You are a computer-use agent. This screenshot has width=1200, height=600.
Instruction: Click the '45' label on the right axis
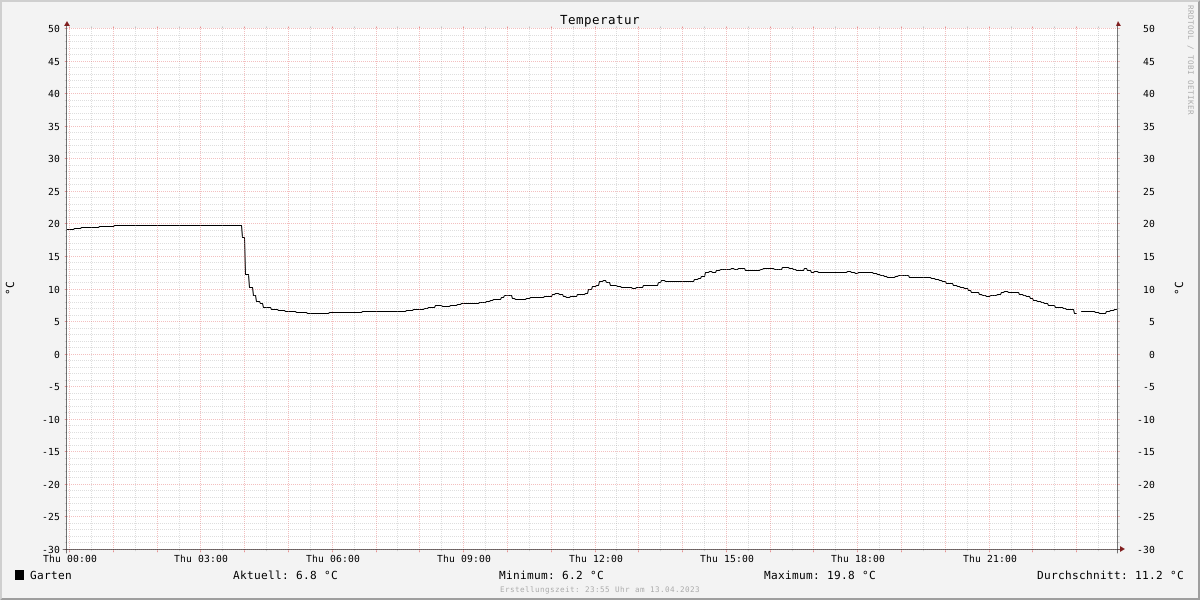point(1148,62)
